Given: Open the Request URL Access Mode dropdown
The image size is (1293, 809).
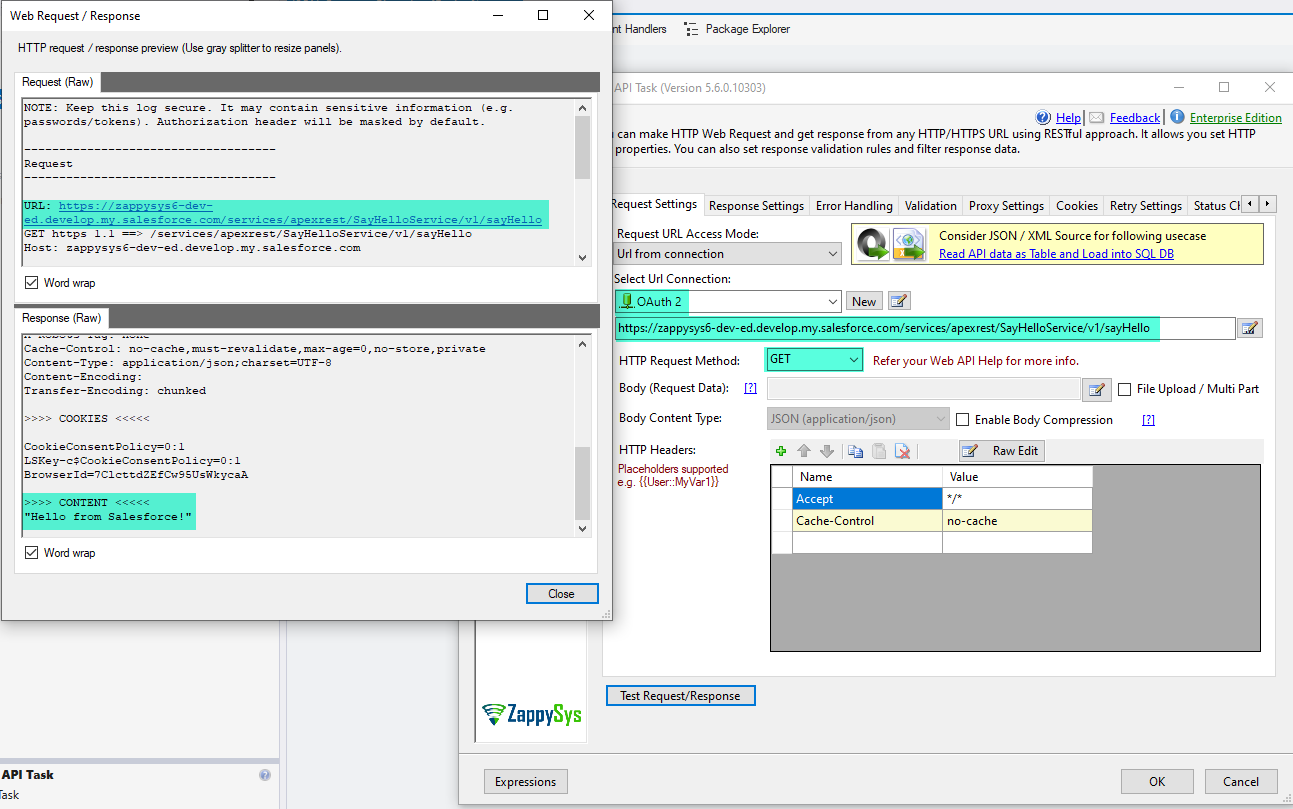Looking at the screenshot, I should (x=728, y=254).
